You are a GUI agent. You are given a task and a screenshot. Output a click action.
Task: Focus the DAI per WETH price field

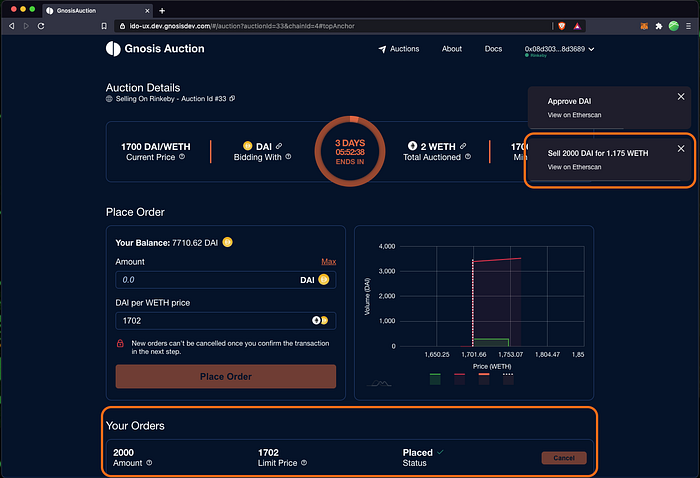click(x=225, y=320)
